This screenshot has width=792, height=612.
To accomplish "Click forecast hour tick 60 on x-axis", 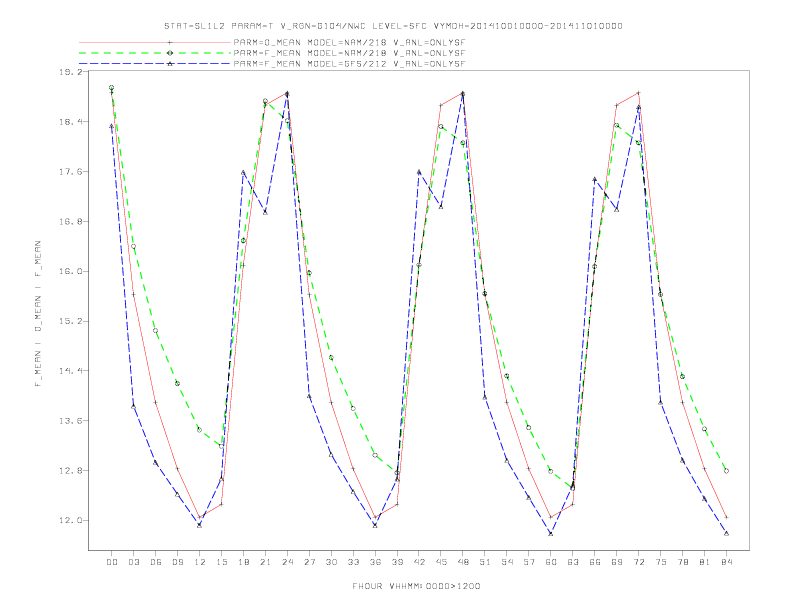I will [x=551, y=562].
